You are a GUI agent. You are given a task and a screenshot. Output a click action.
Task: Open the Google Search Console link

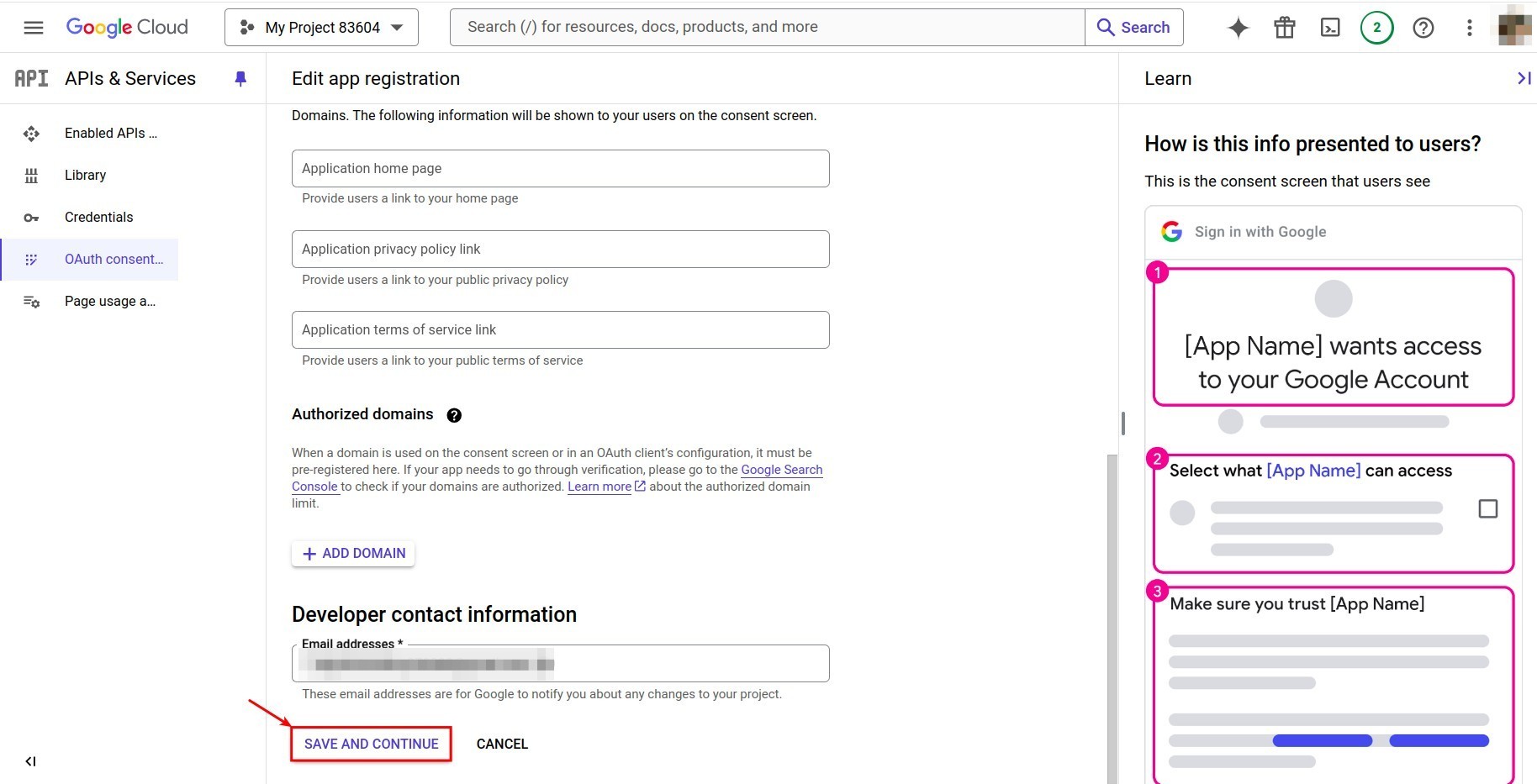[781, 470]
